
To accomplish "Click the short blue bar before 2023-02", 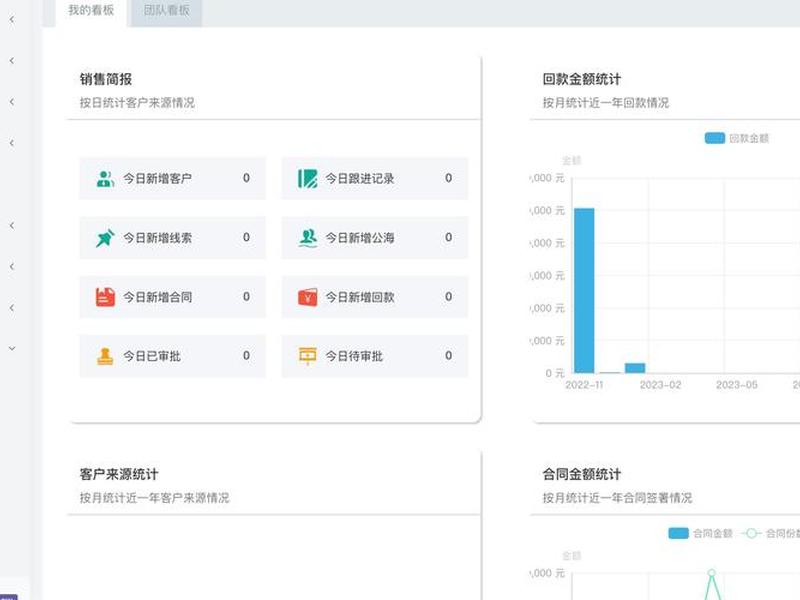I will coord(635,368).
